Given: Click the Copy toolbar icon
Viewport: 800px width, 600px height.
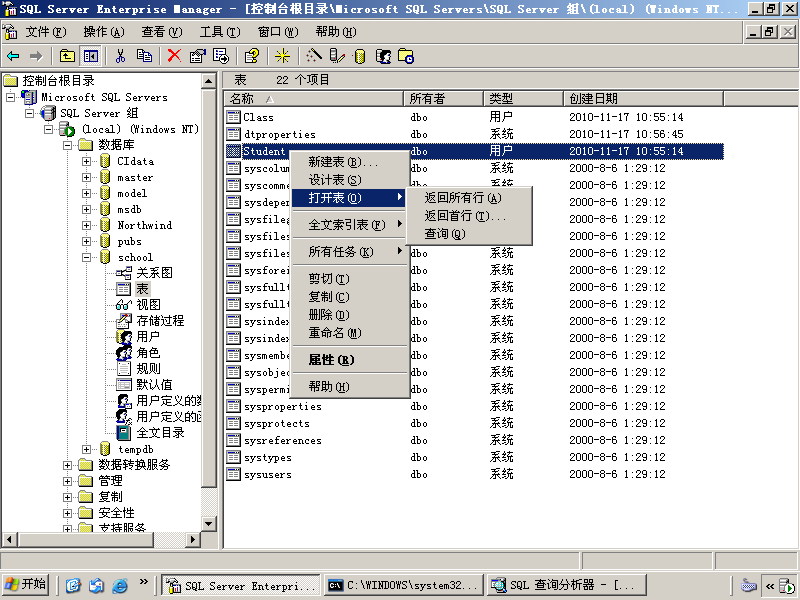Looking at the screenshot, I should 144,56.
